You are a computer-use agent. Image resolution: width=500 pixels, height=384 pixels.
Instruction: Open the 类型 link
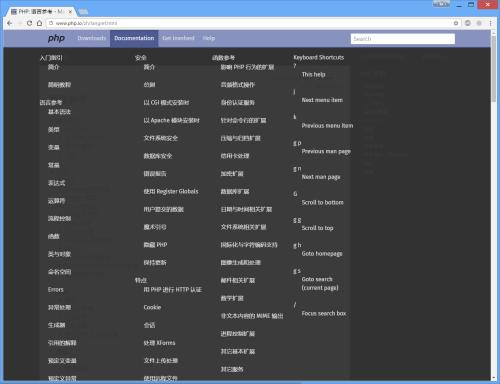pos(53,129)
